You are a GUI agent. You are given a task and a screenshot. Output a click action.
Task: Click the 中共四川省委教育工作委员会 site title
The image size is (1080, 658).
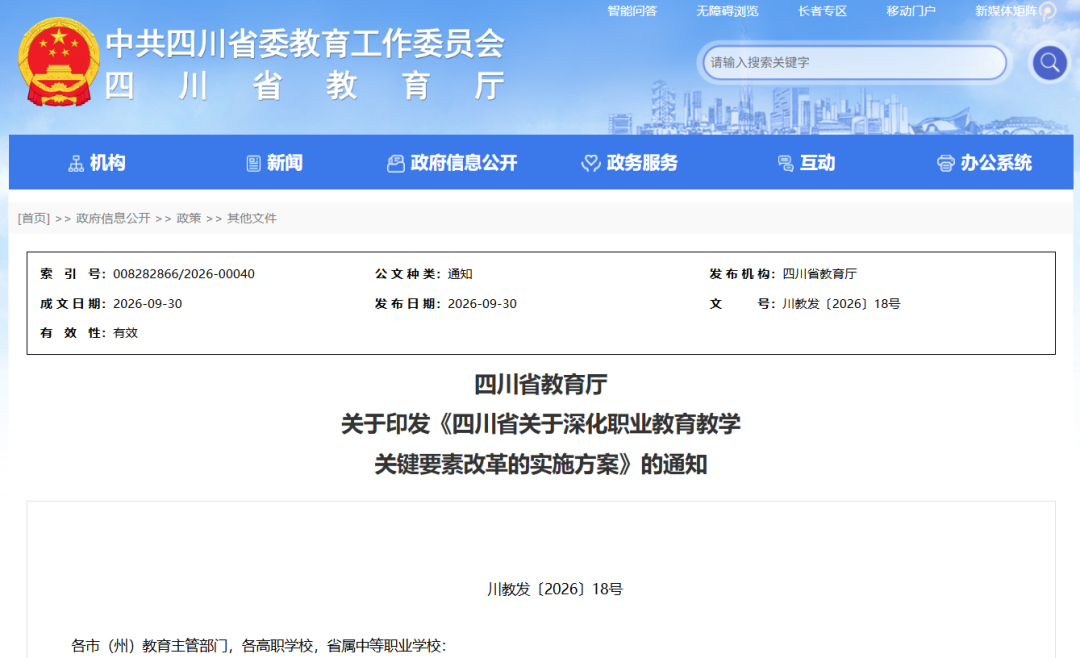click(x=305, y=43)
